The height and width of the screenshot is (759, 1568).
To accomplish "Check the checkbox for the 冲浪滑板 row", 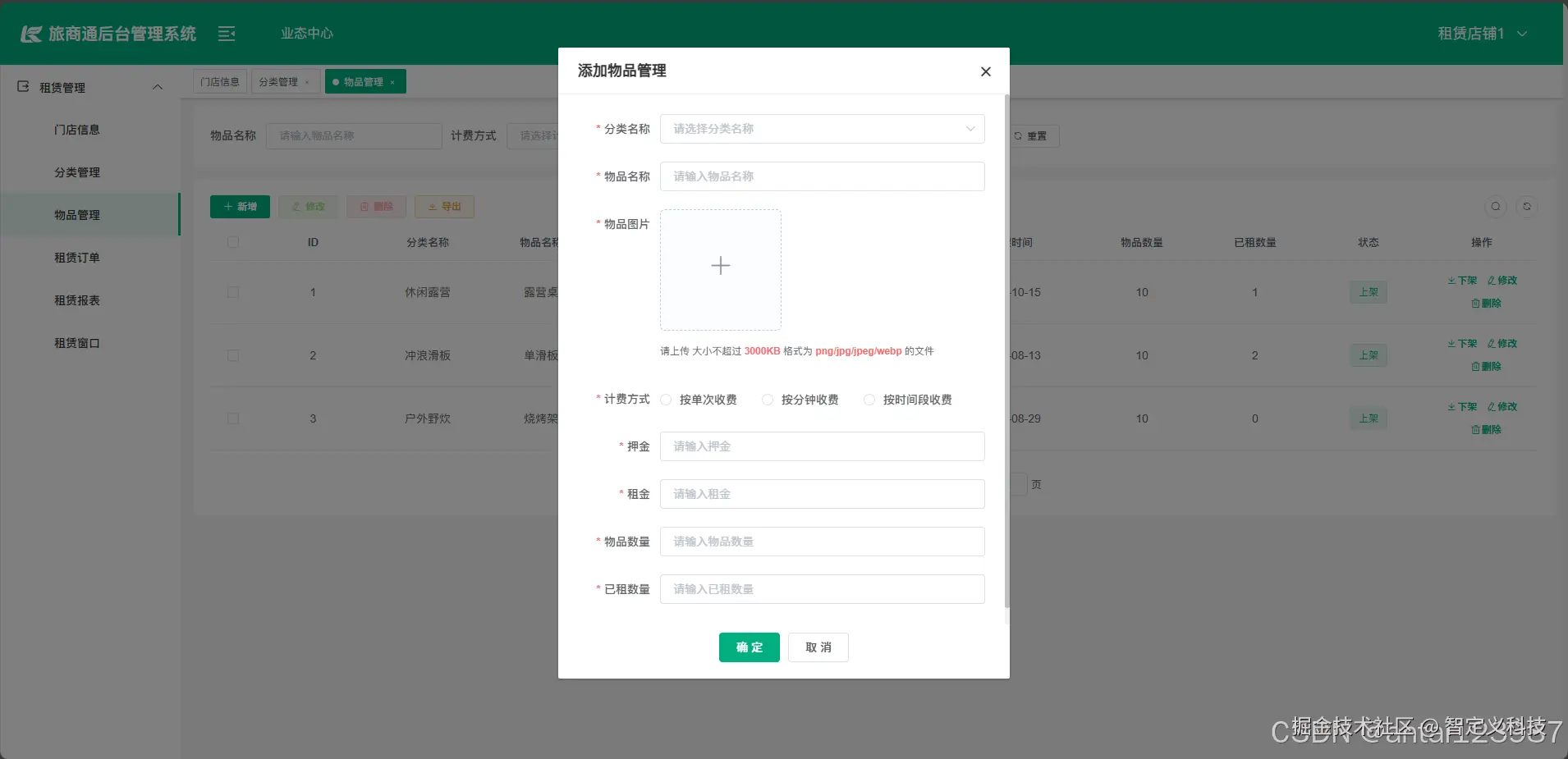I will 233,355.
